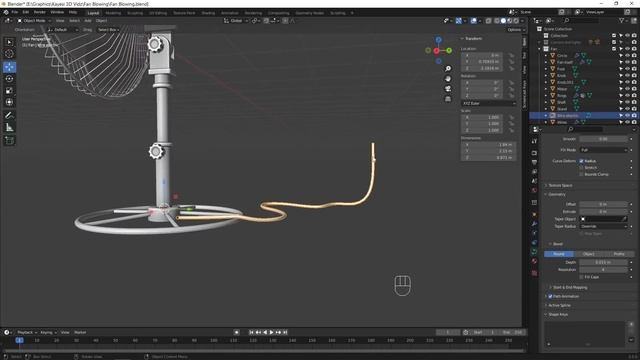Screen dimensions: 640x360
Task: Open the Render properties tab
Action: click(x=534, y=153)
